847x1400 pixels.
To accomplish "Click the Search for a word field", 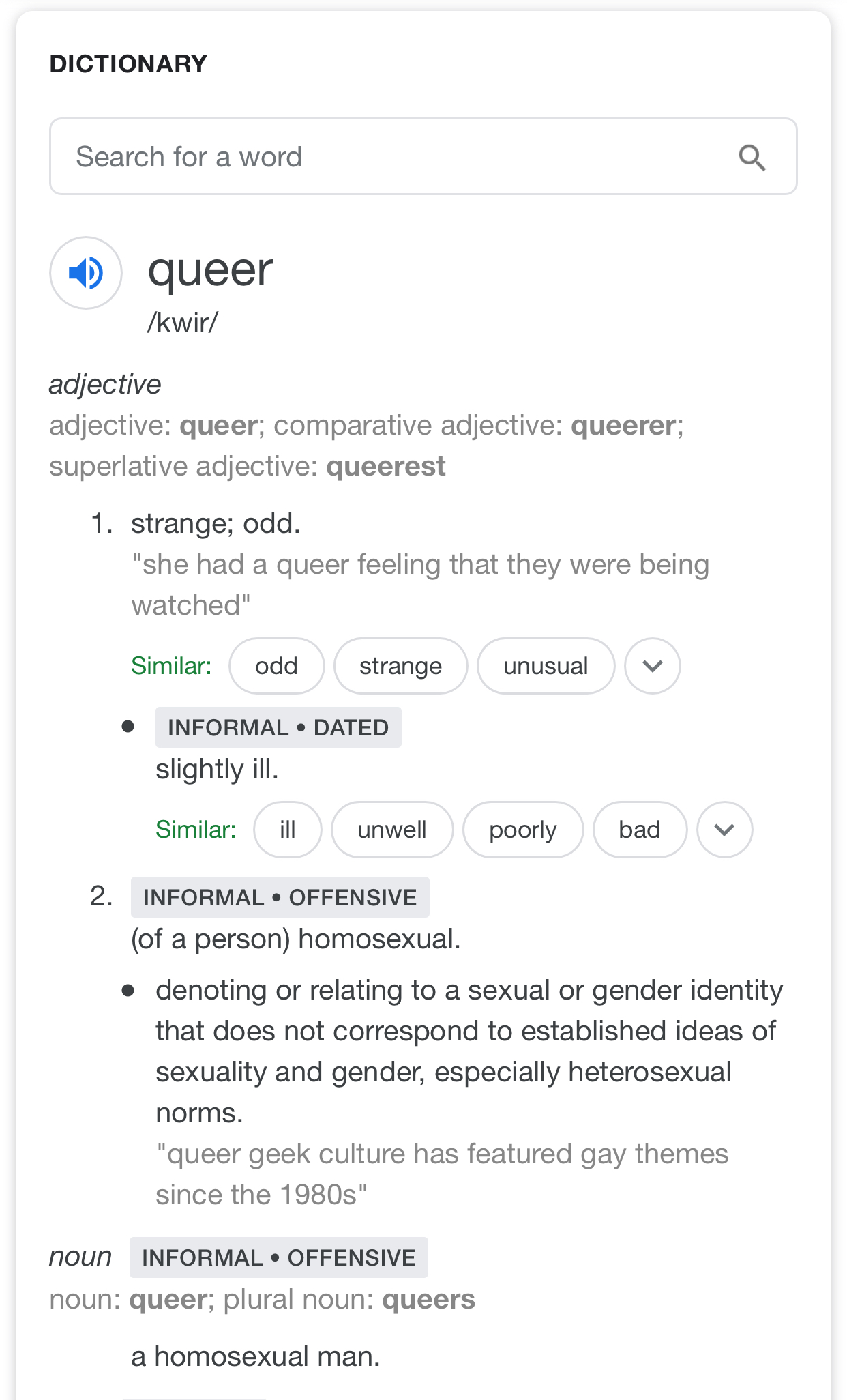I will click(423, 156).
